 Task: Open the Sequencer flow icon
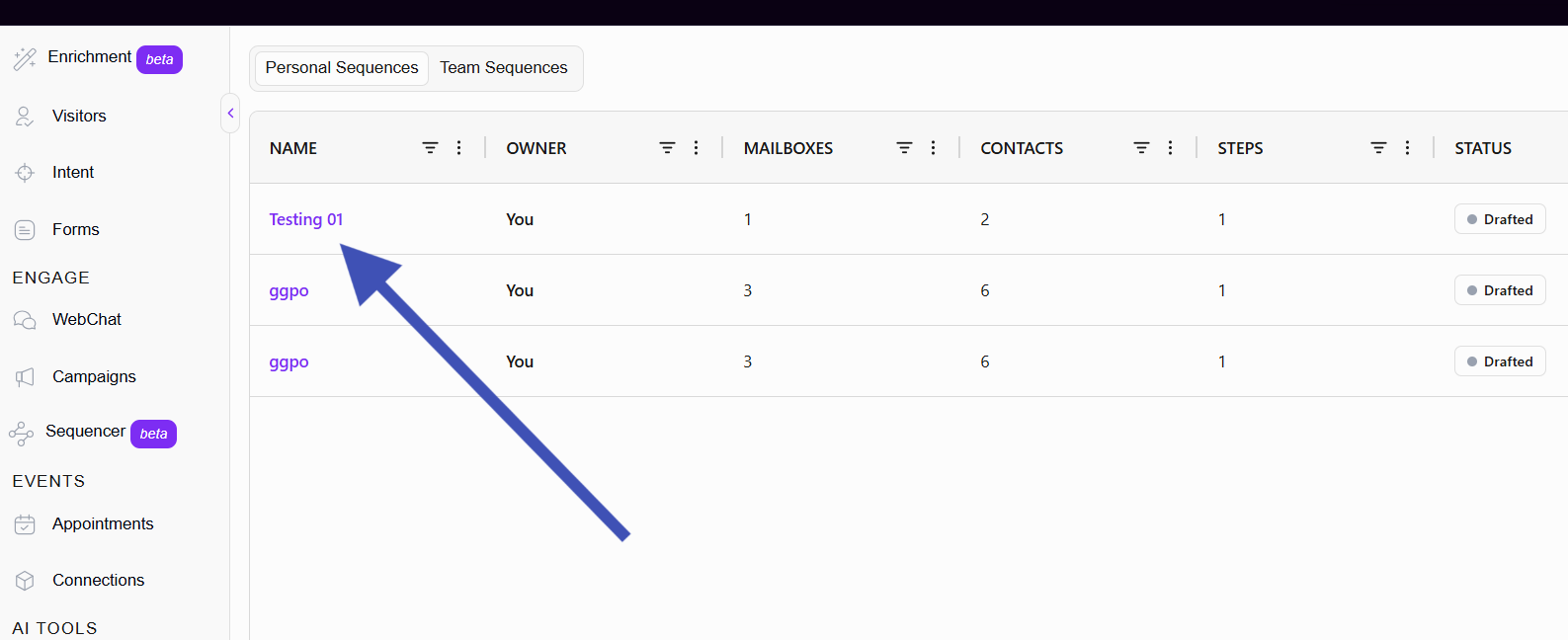point(21,434)
